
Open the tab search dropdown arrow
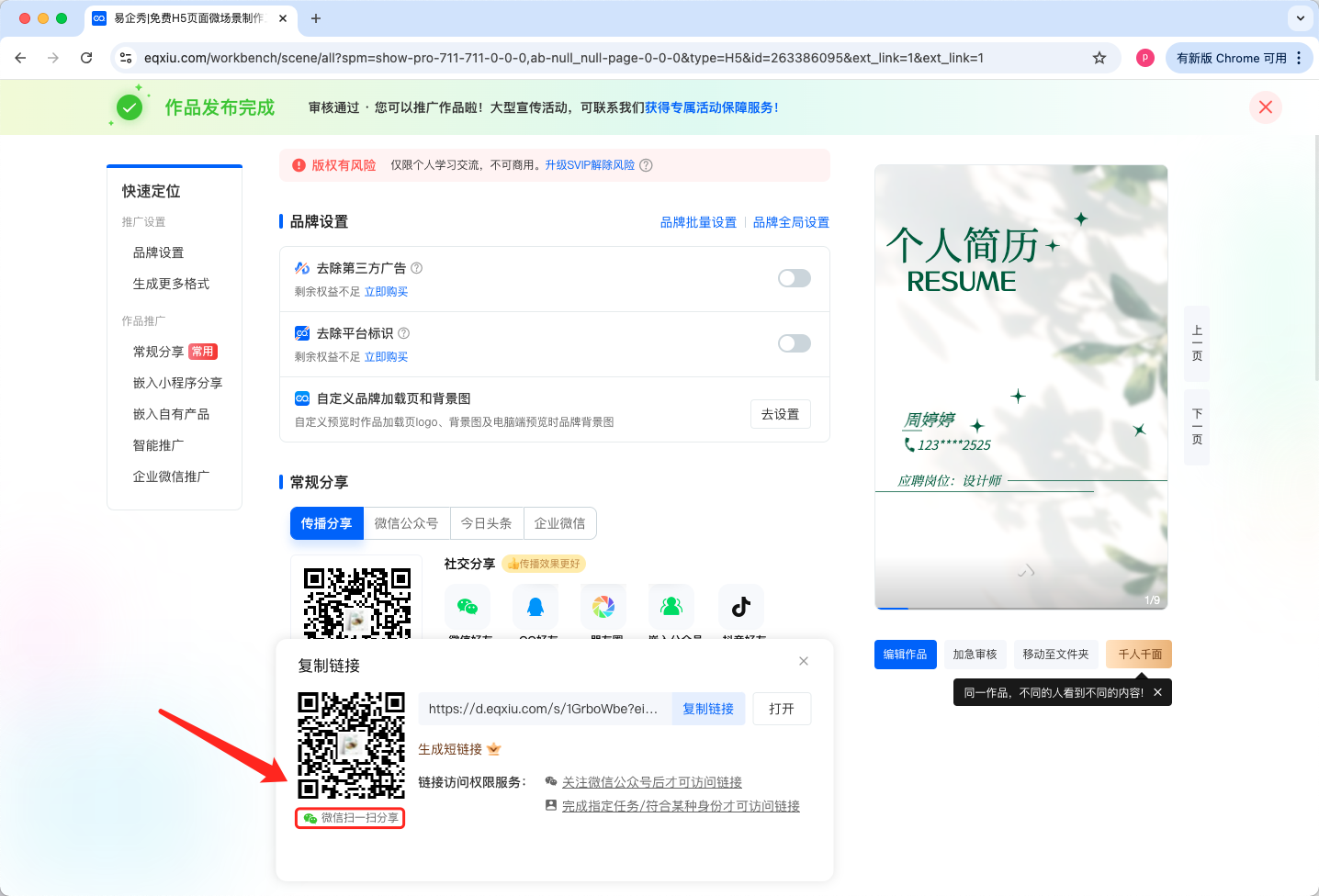point(1300,18)
